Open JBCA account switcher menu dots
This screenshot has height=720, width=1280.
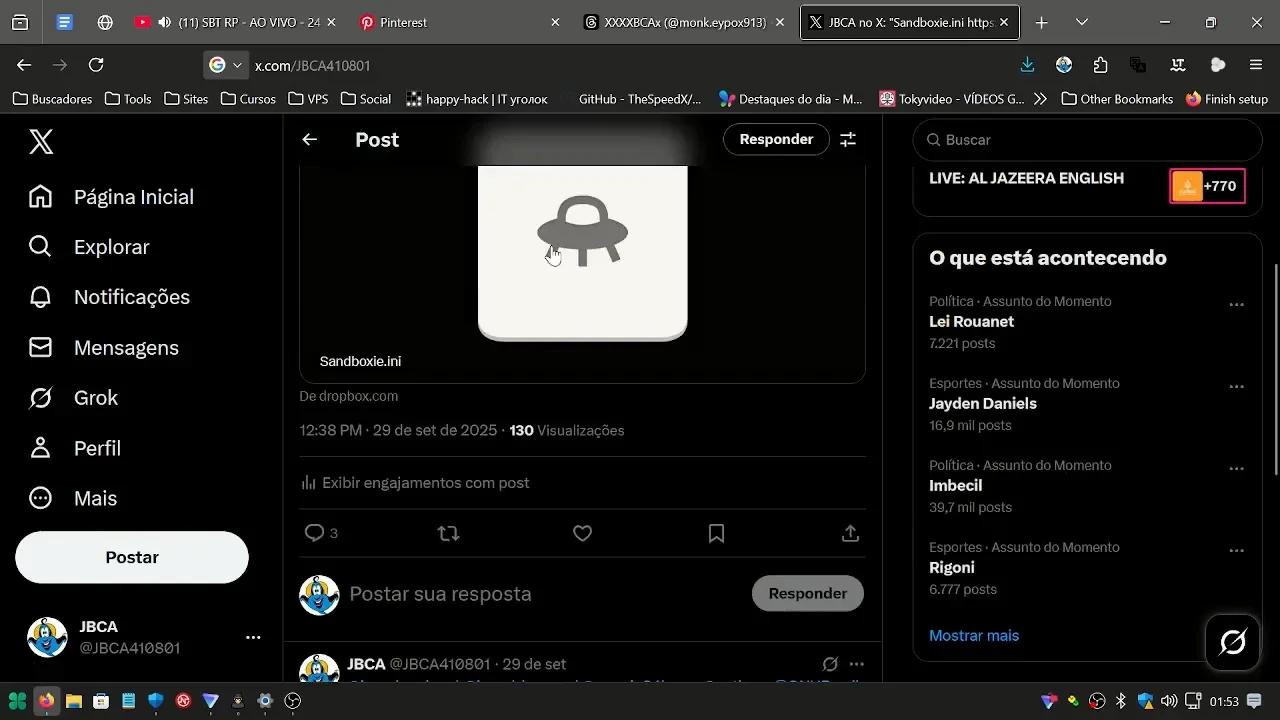[253, 637]
